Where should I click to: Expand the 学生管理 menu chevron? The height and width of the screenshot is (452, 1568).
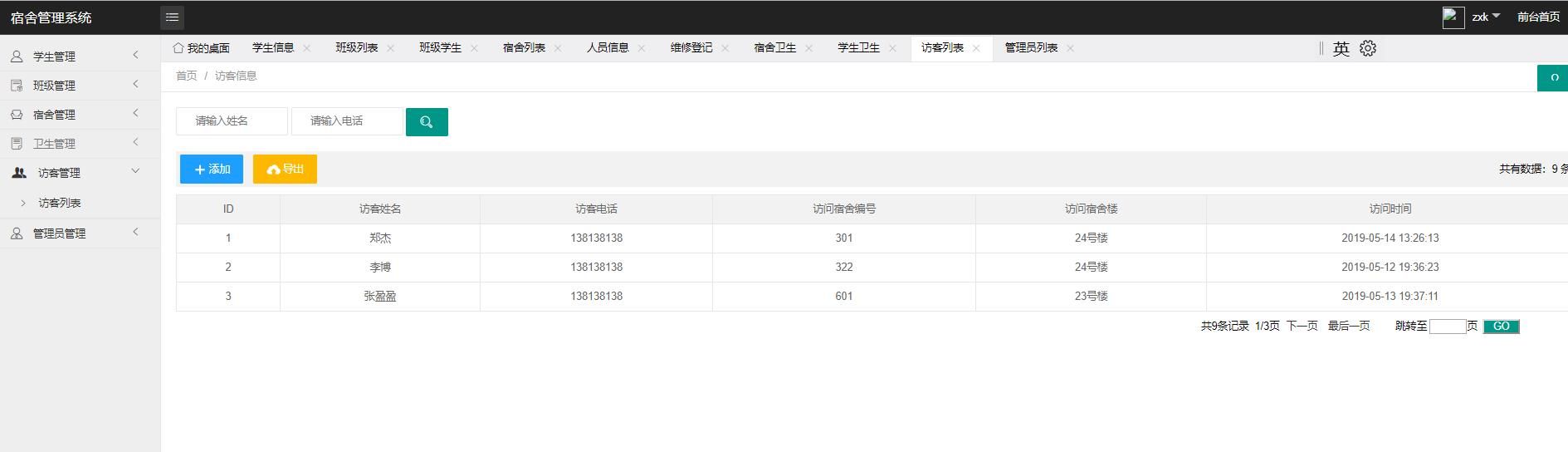[x=135, y=55]
